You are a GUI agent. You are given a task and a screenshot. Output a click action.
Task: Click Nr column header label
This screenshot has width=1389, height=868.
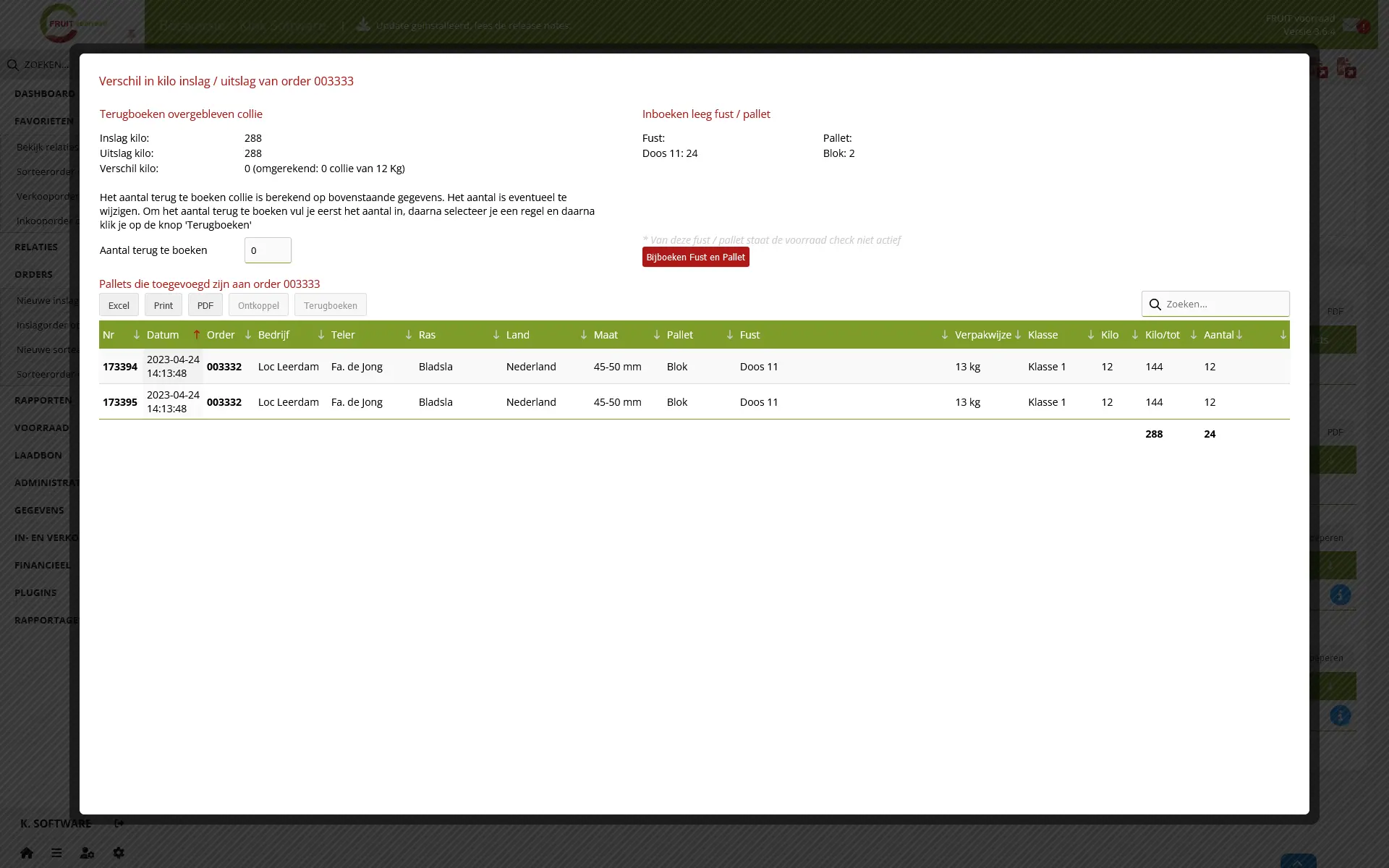click(x=109, y=335)
